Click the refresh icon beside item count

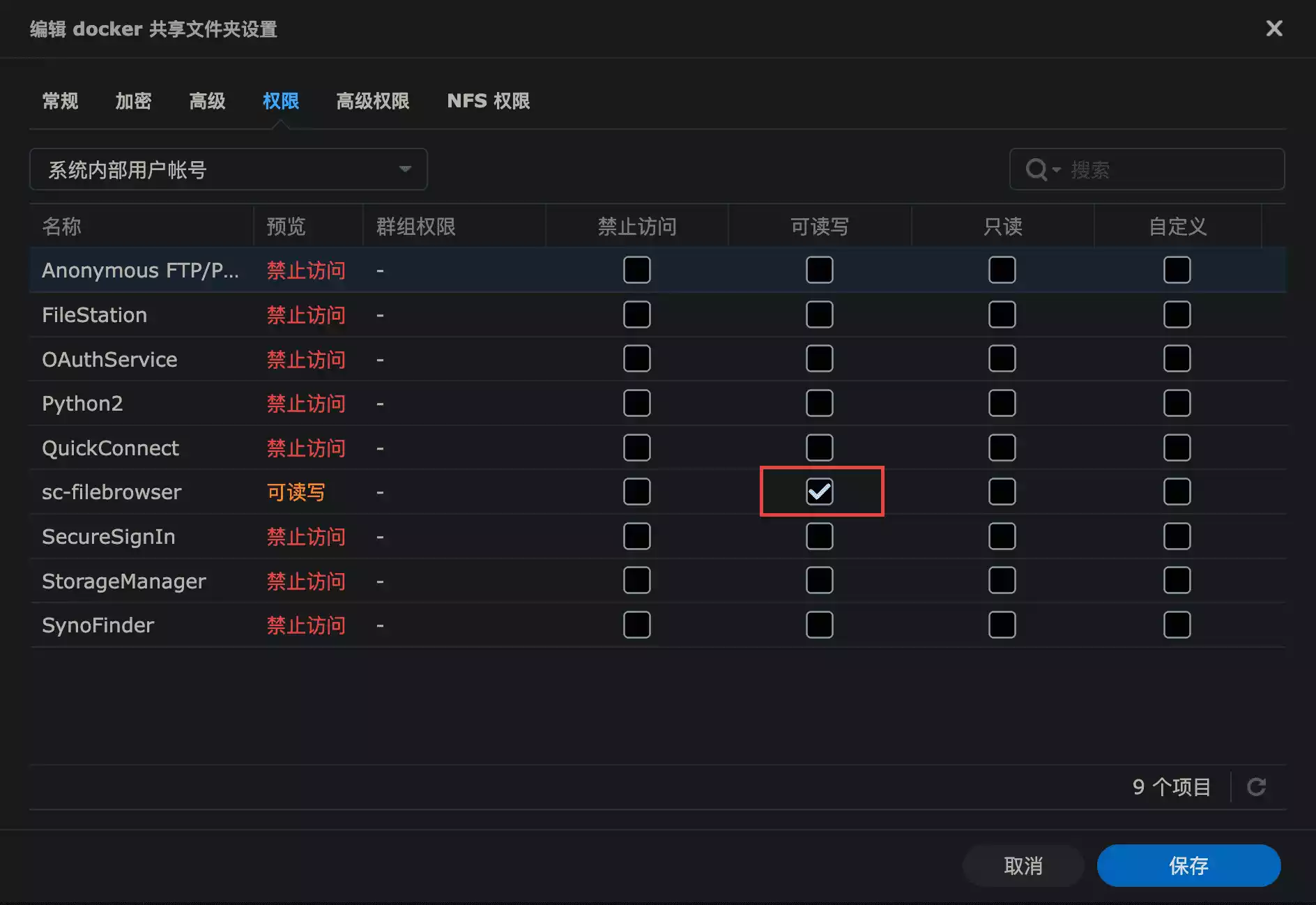[x=1256, y=787]
